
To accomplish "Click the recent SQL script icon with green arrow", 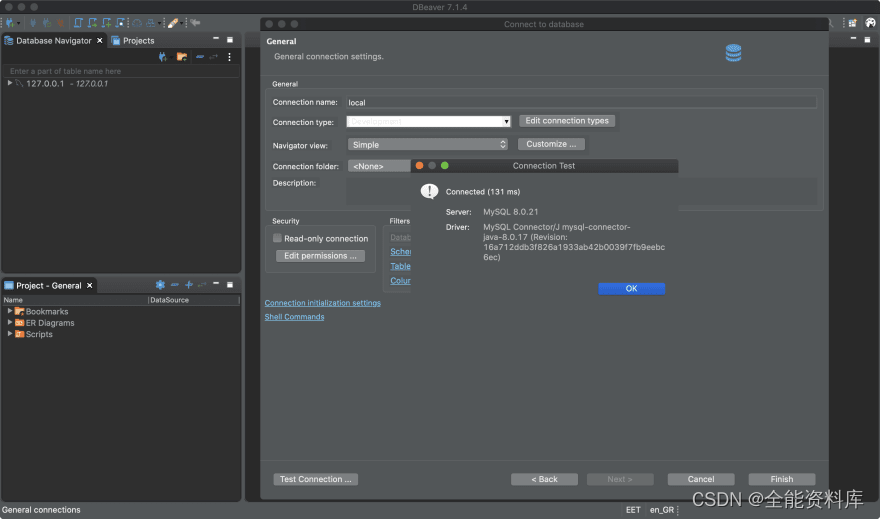I will pyautogui.click(x=92, y=23).
